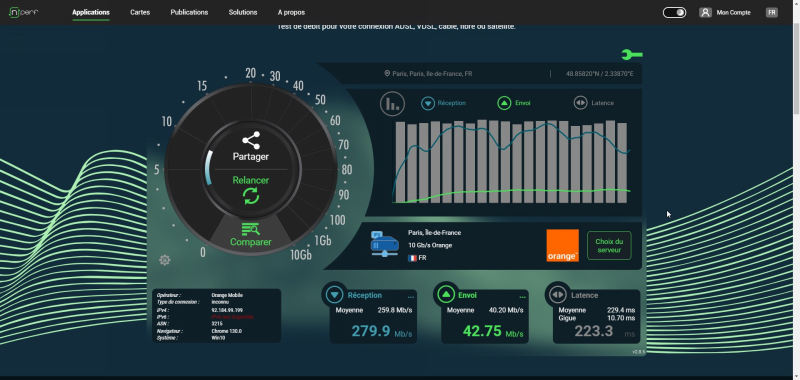Click the circular progress arc inside the gauge
Screen dimensions: 800x380
coord(208,168)
